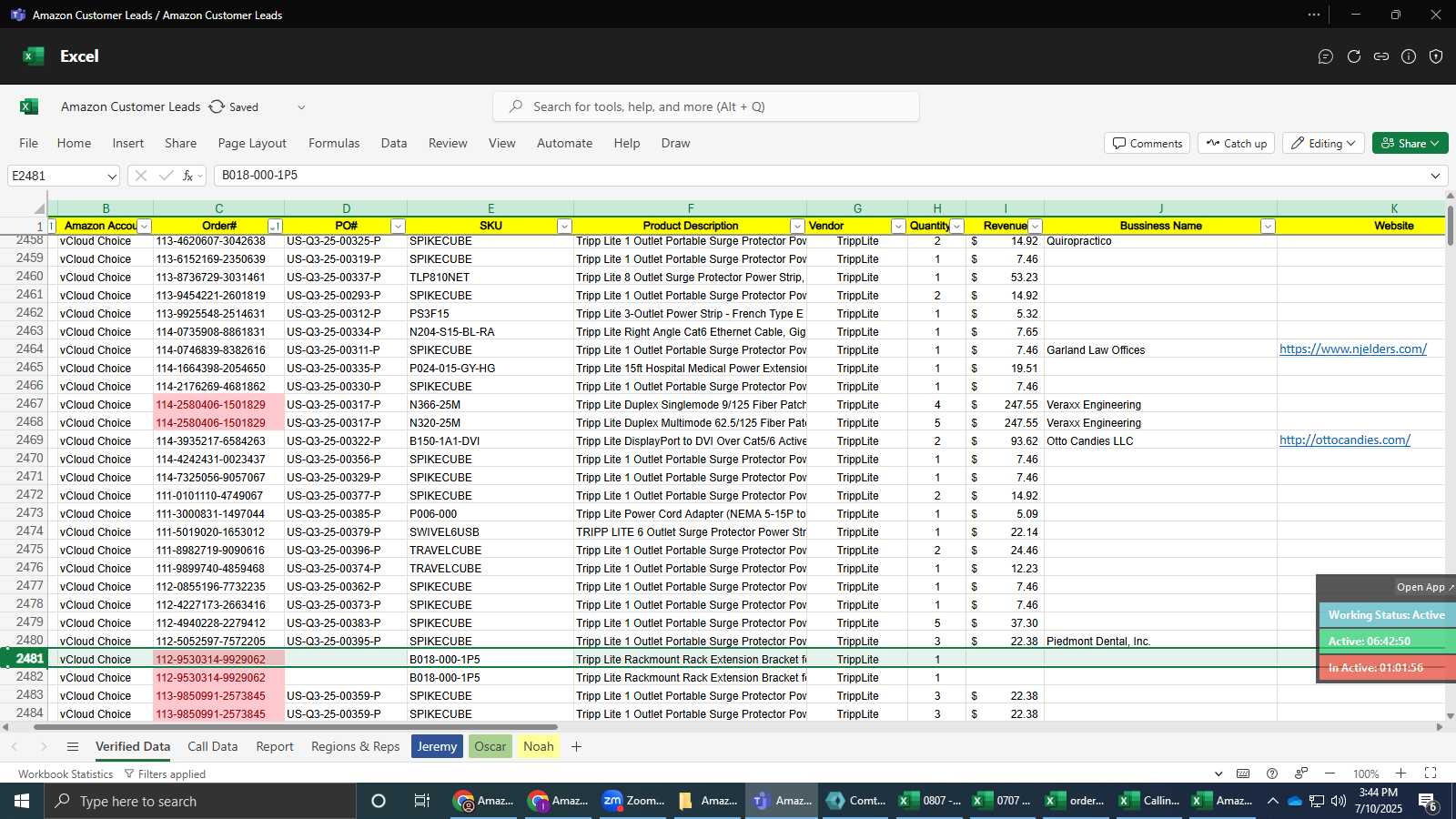Add a new sheet with the plus icon
Screen dimensions: 1456x819
click(x=576, y=747)
